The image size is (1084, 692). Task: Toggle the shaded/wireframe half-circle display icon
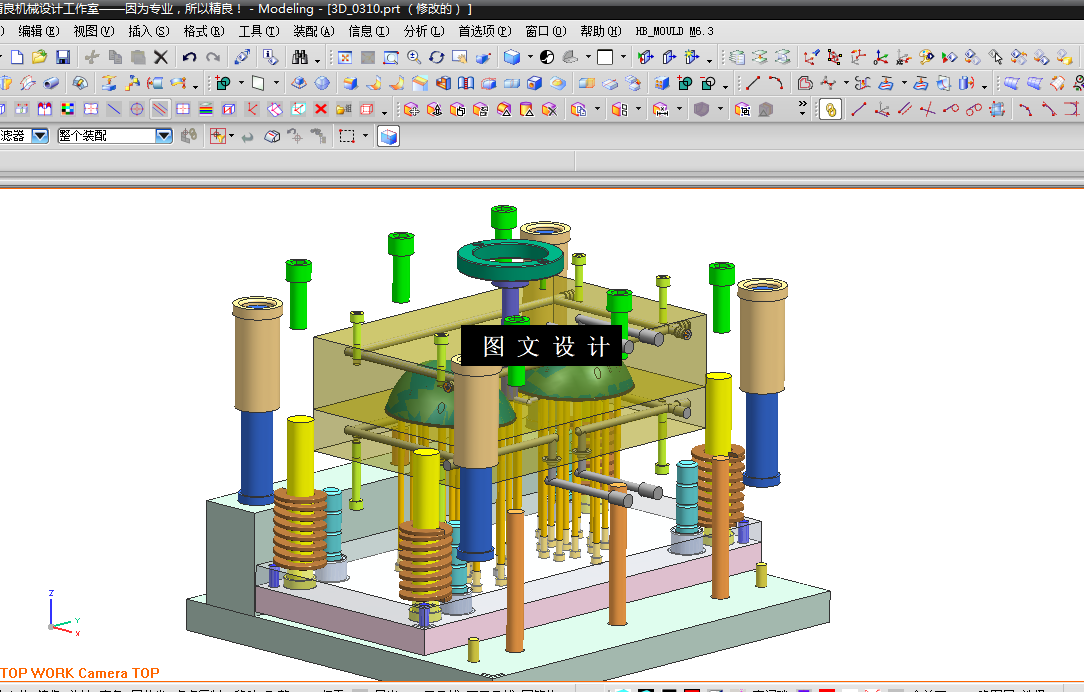tap(547, 57)
